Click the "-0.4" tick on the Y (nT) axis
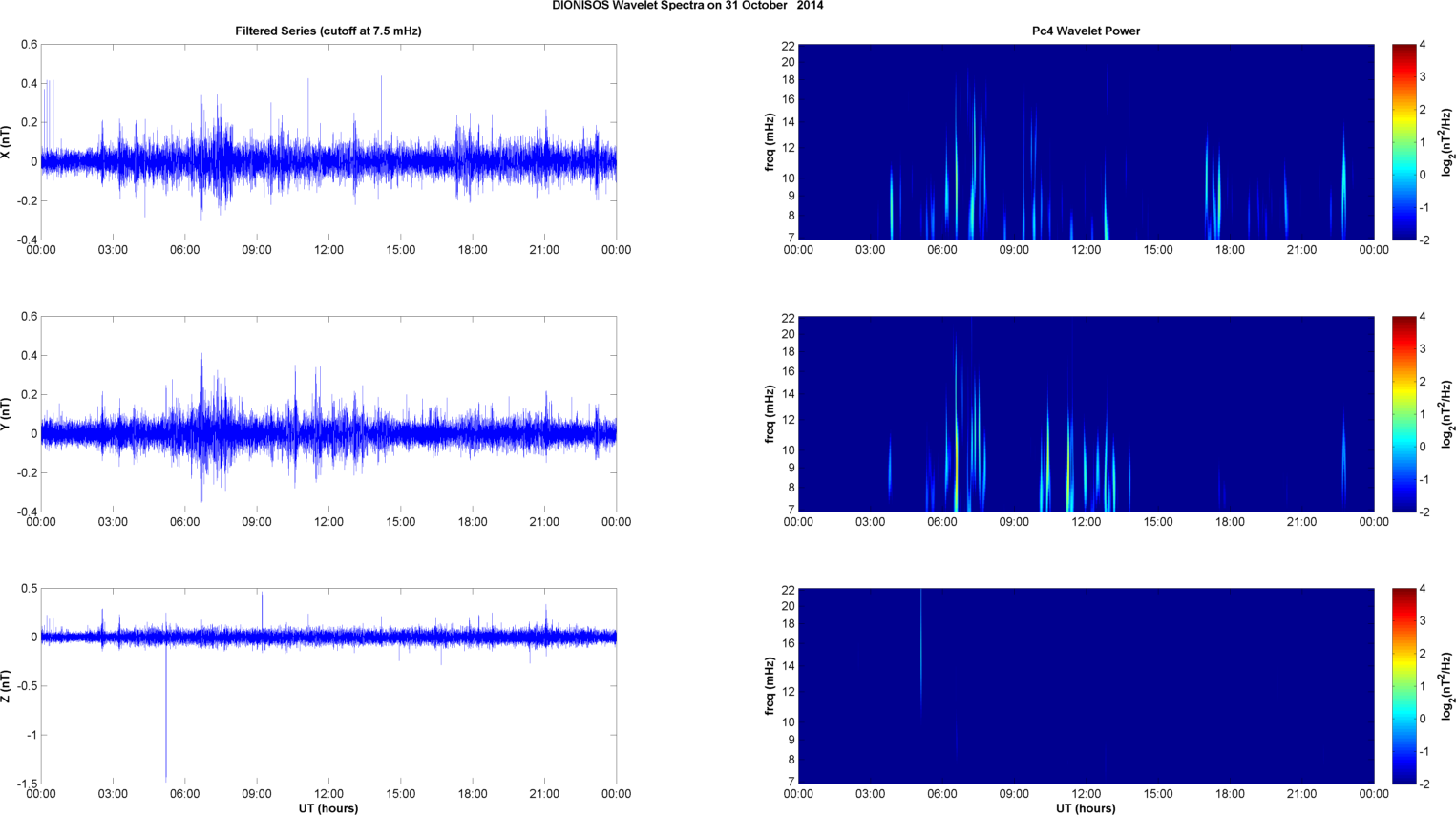 coord(26,512)
